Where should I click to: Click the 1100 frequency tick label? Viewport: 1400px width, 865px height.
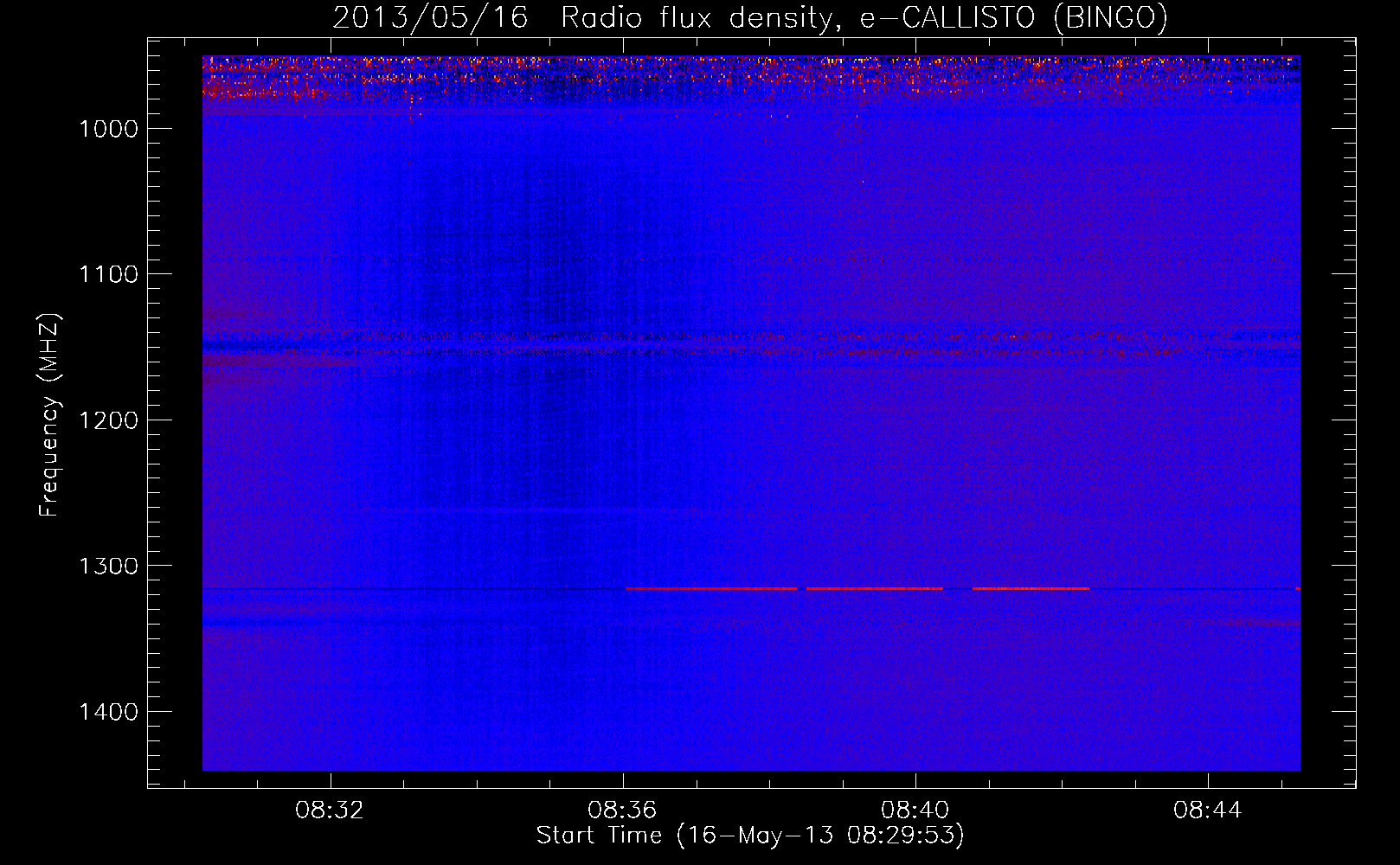[x=108, y=274]
